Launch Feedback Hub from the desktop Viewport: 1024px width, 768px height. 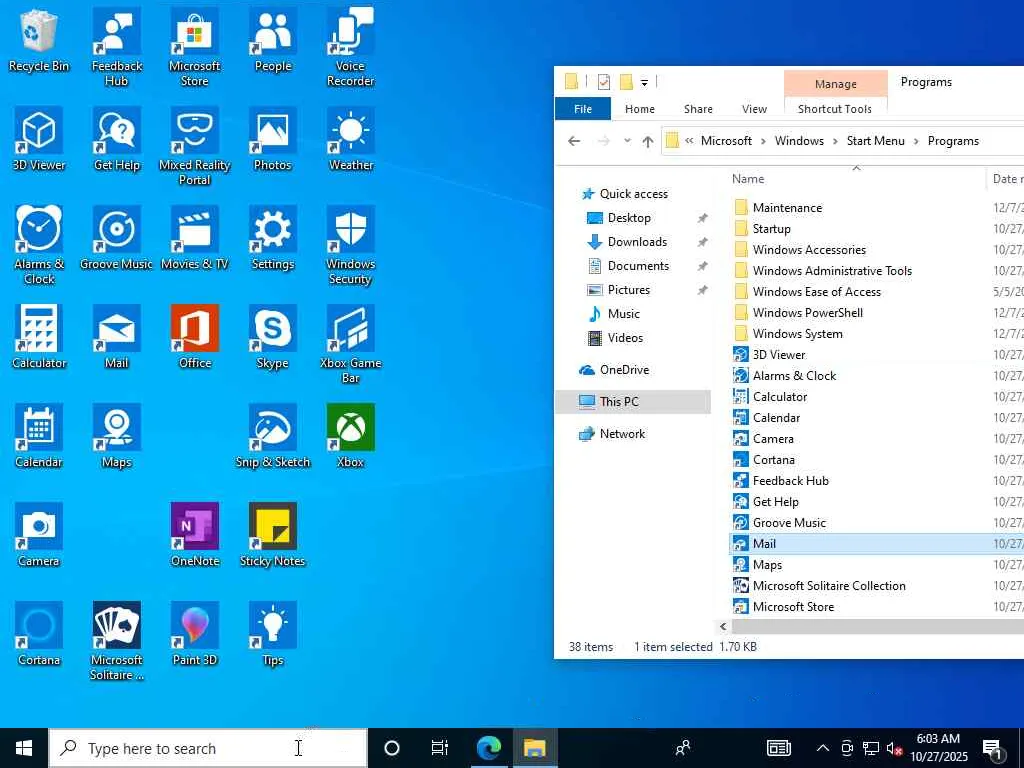[x=116, y=47]
